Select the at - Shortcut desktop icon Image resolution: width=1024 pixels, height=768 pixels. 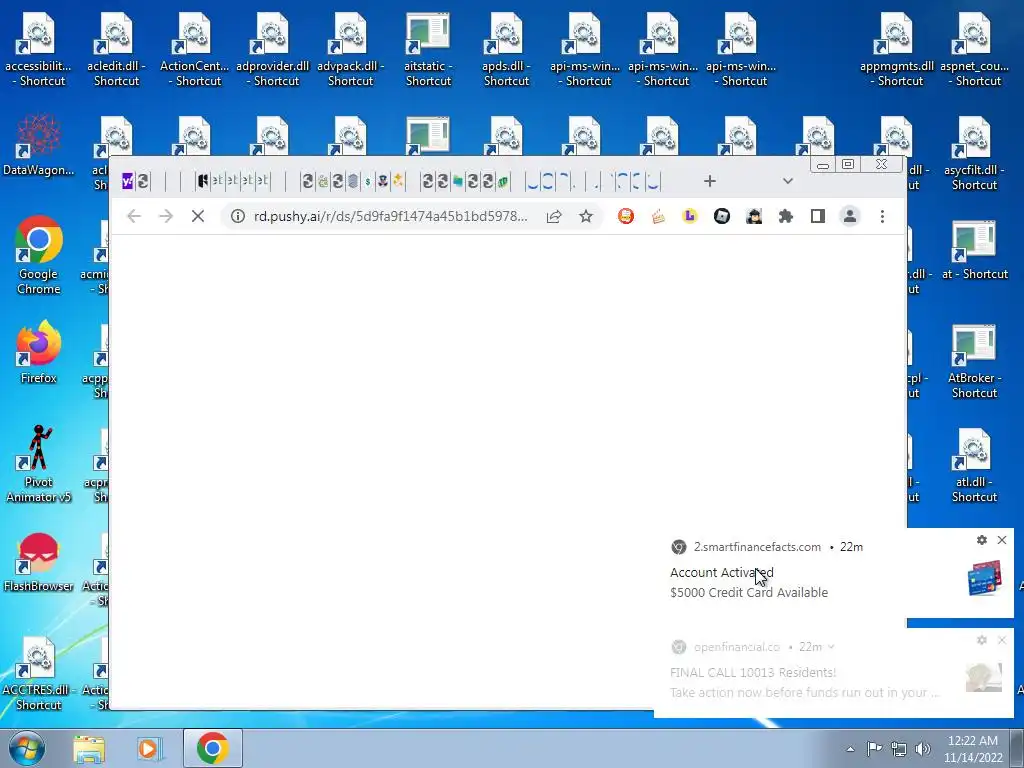click(x=974, y=251)
